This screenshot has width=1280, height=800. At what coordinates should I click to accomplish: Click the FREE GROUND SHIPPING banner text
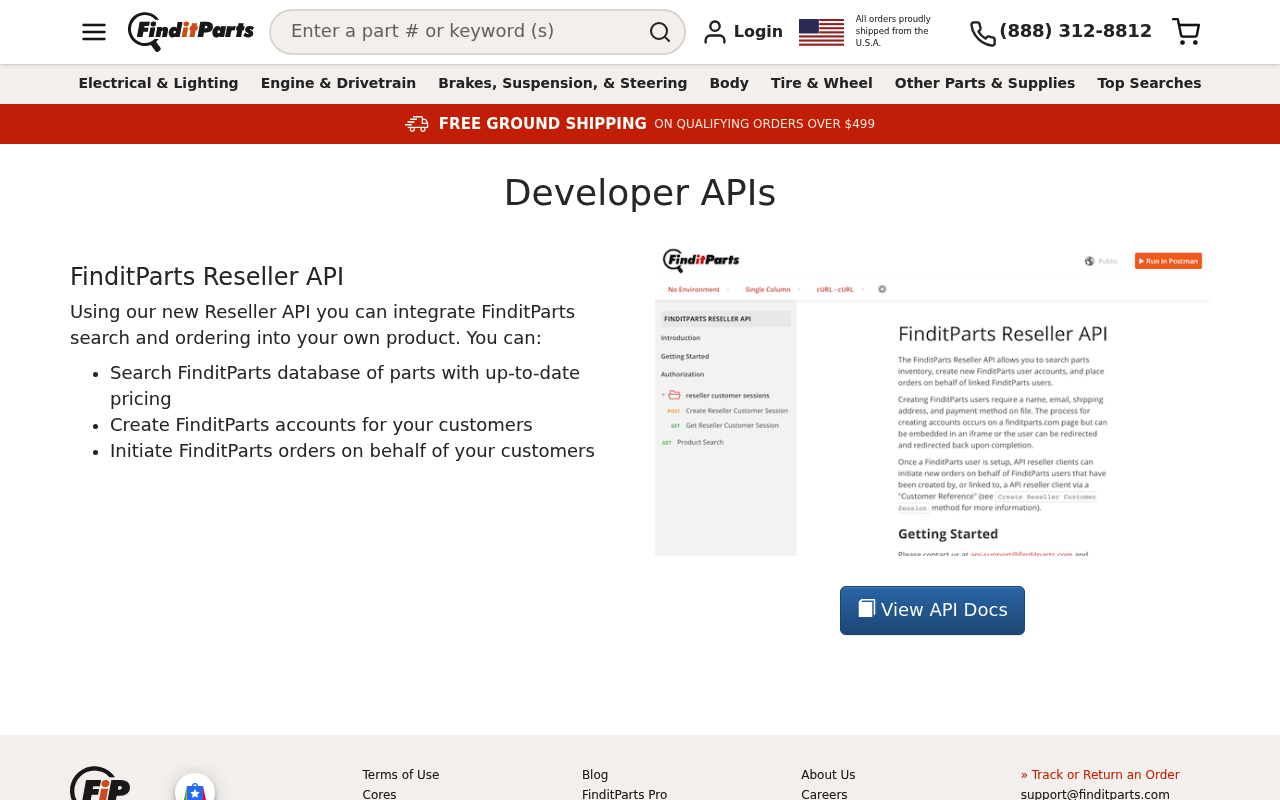543,124
